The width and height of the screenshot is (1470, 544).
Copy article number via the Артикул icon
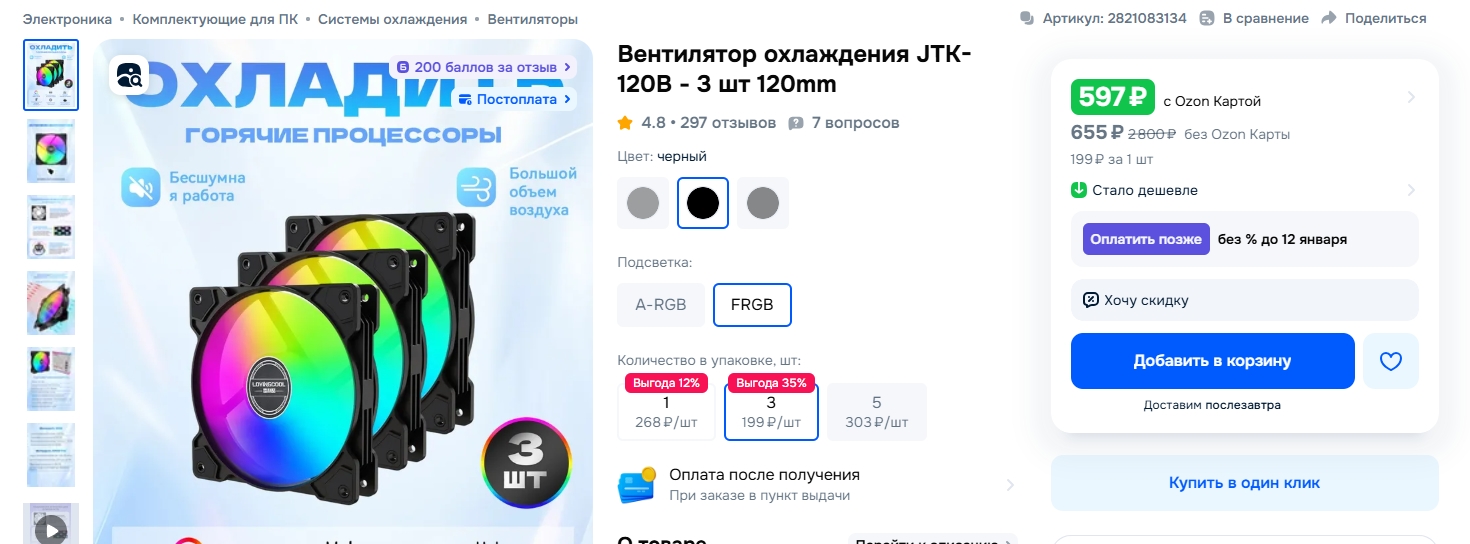point(1027,18)
